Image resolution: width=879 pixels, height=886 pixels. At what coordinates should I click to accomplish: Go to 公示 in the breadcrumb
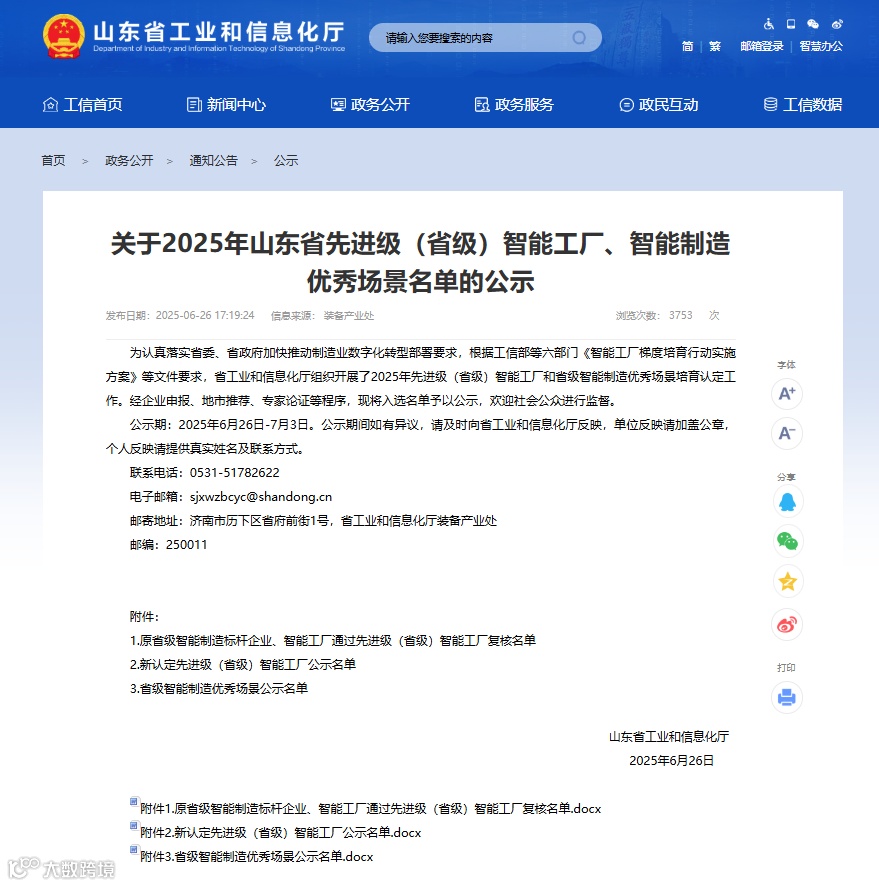point(286,160)
